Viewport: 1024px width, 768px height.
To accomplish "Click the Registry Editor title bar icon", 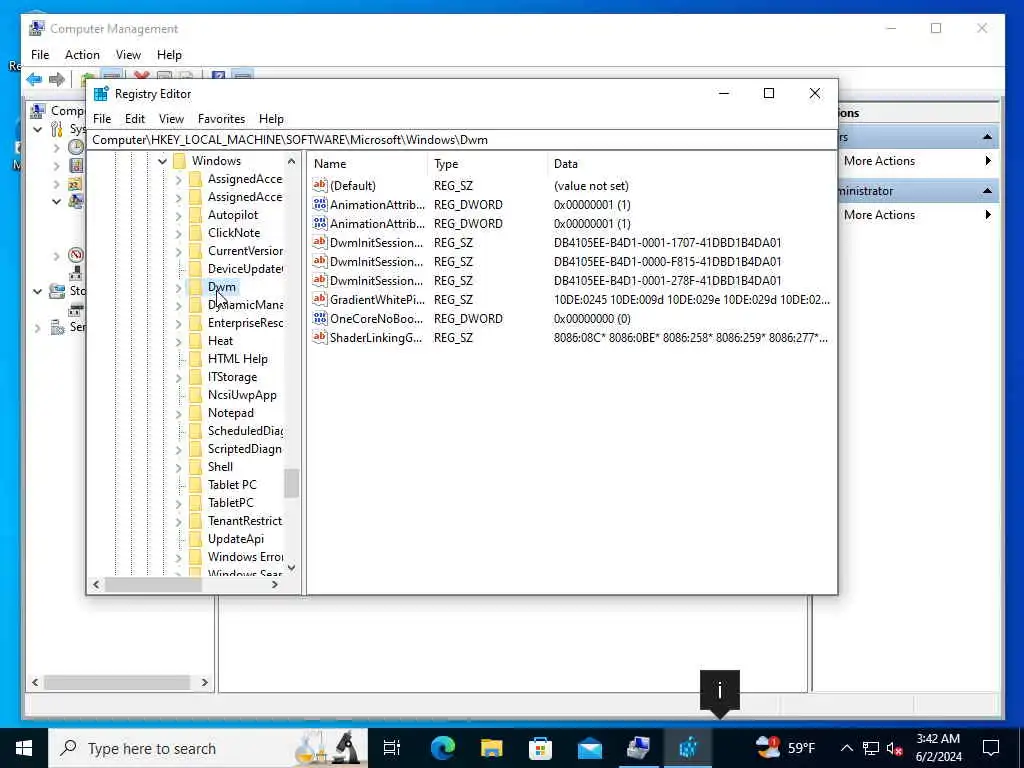I will [x=101, y=94].
